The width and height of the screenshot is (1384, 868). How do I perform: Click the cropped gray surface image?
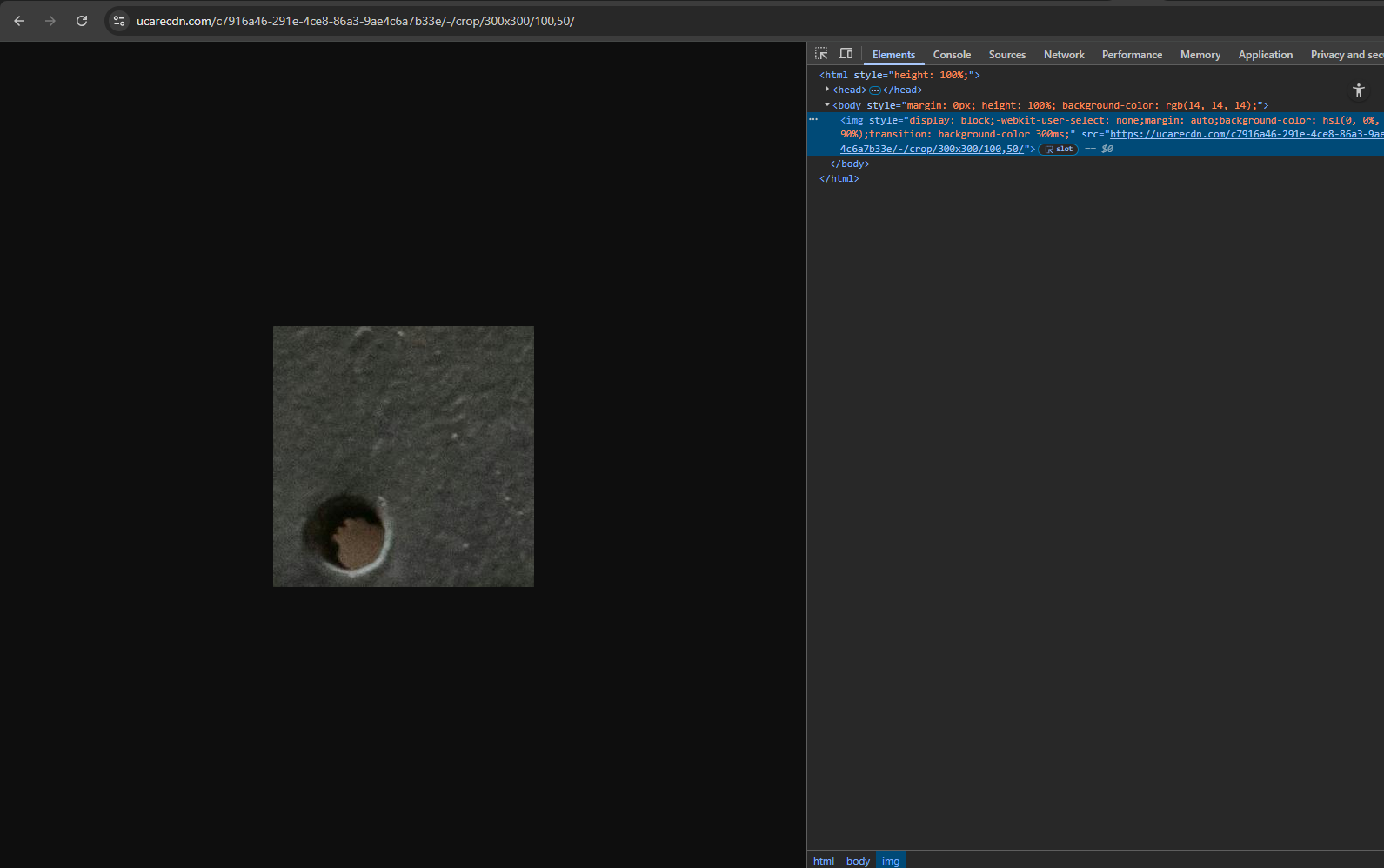coord(404,457)
